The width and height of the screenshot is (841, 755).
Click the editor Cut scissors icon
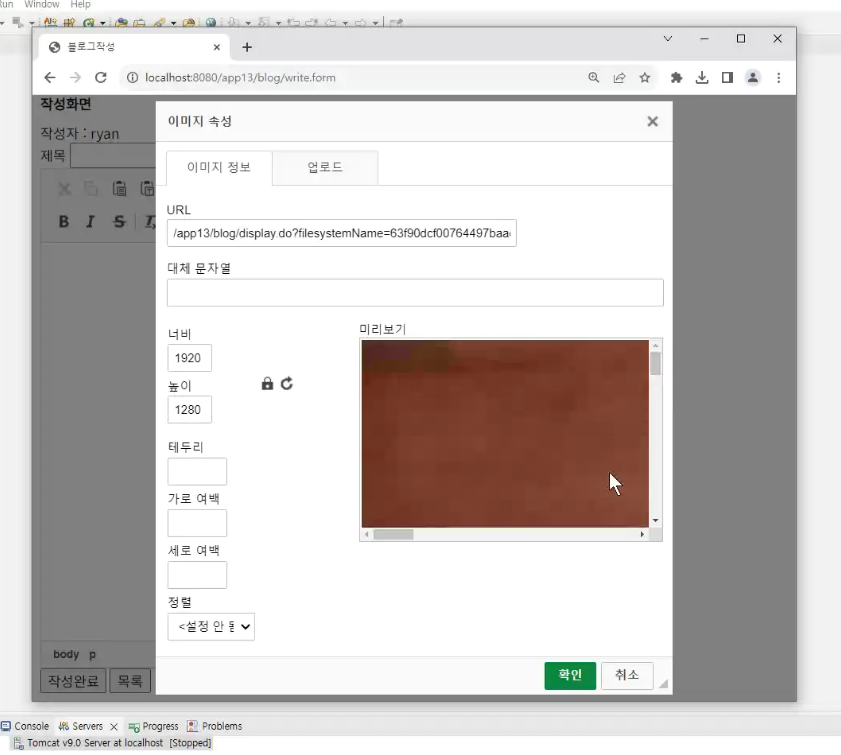[x=64, y=189]
